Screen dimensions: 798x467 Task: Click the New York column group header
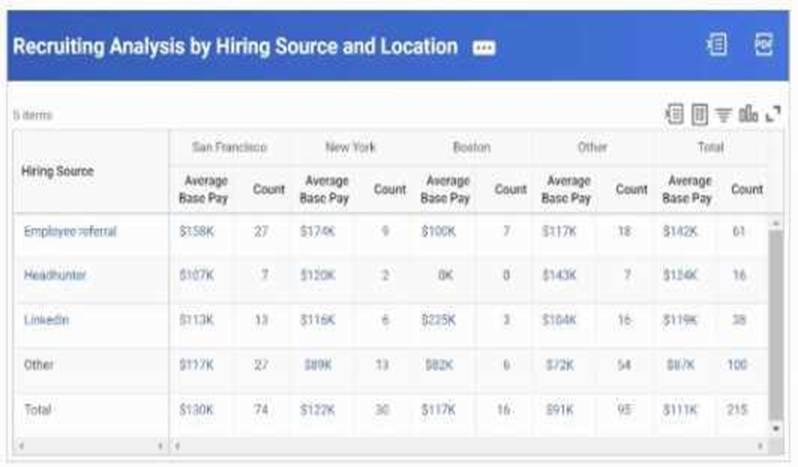[350, 147]
